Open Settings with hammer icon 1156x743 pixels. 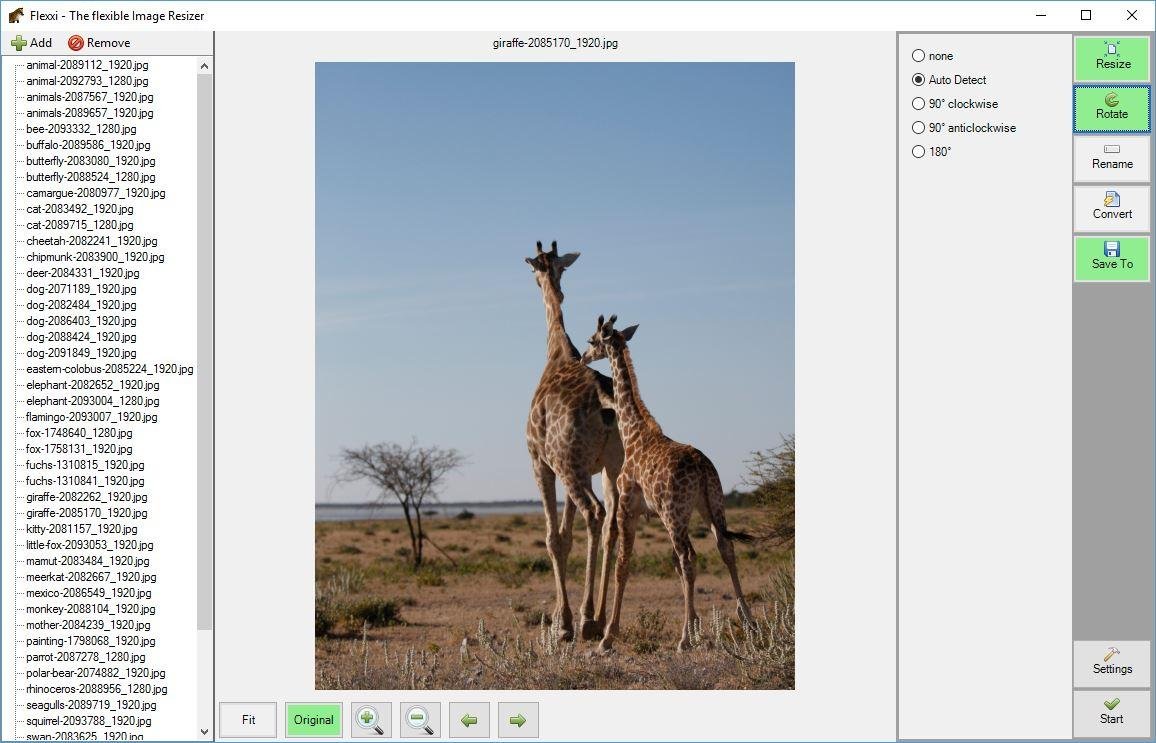1112,663
